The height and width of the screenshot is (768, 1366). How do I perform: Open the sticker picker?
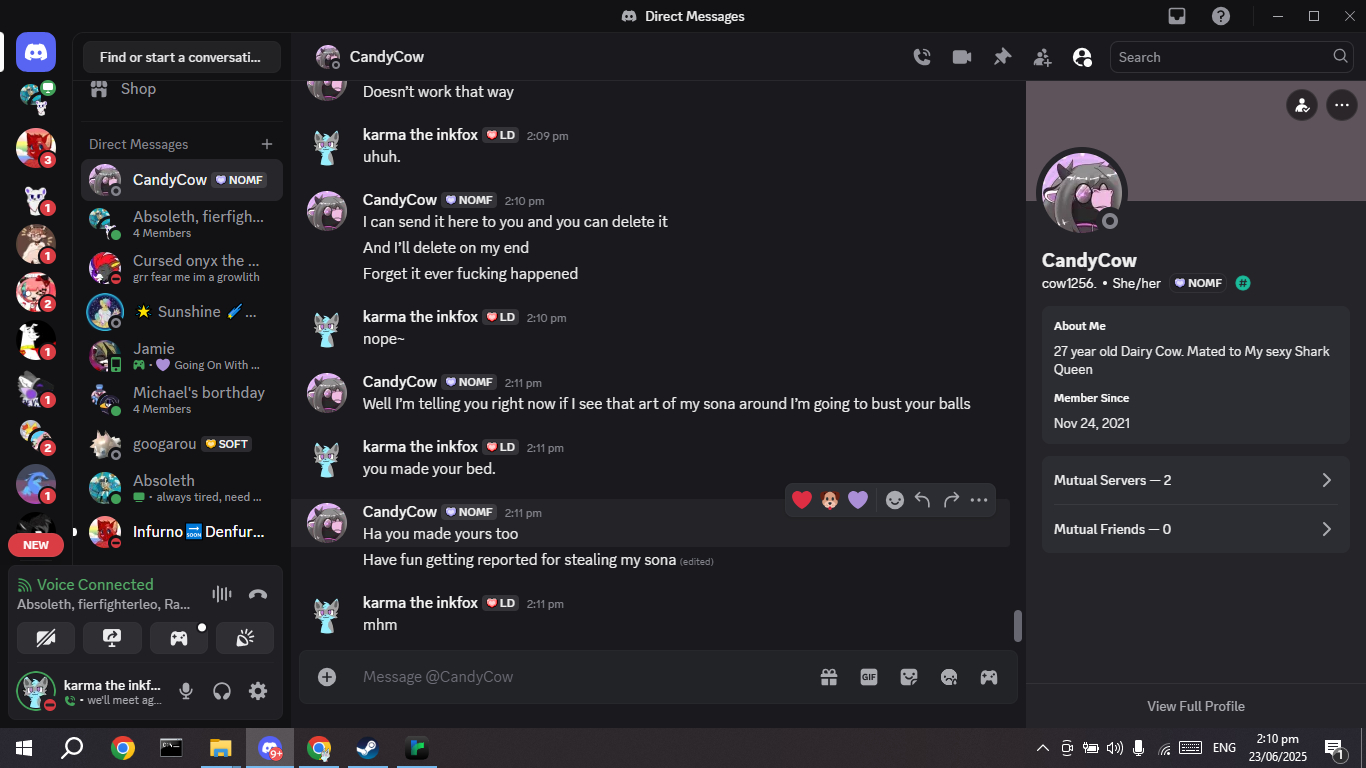coord(909,677)
